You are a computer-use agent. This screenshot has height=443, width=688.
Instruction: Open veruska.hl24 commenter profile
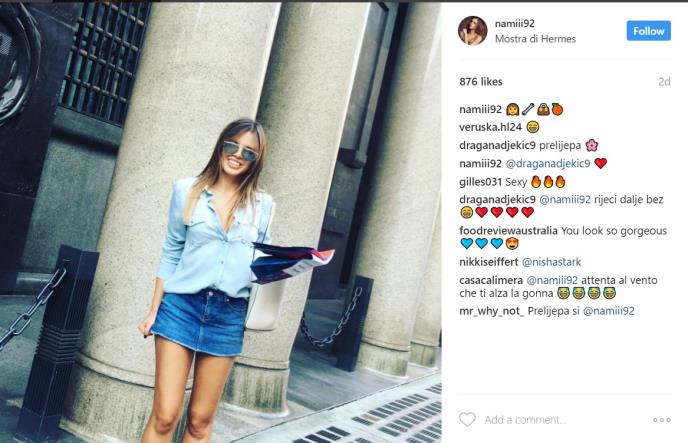491,127
